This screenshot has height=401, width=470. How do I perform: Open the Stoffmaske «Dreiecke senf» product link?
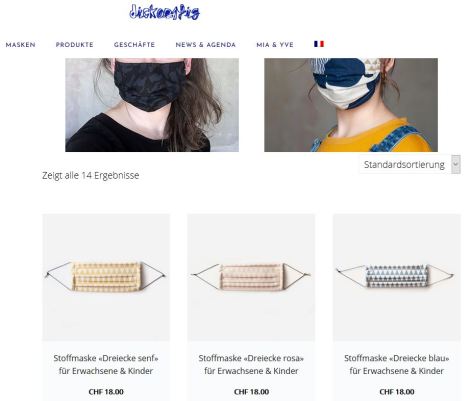tap(106, 364)
